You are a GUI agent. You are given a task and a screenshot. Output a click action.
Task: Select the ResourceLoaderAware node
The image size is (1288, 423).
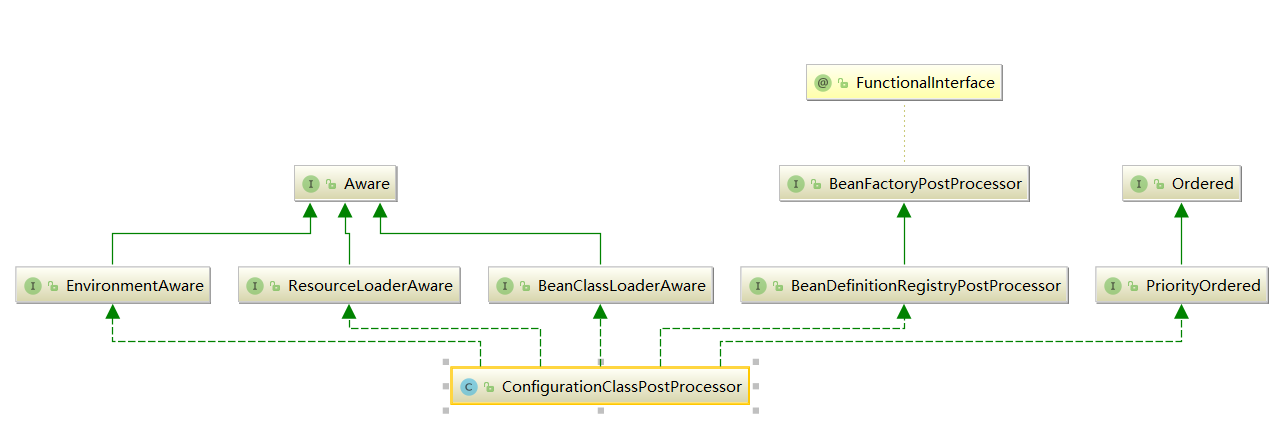[x=349, y=286]
